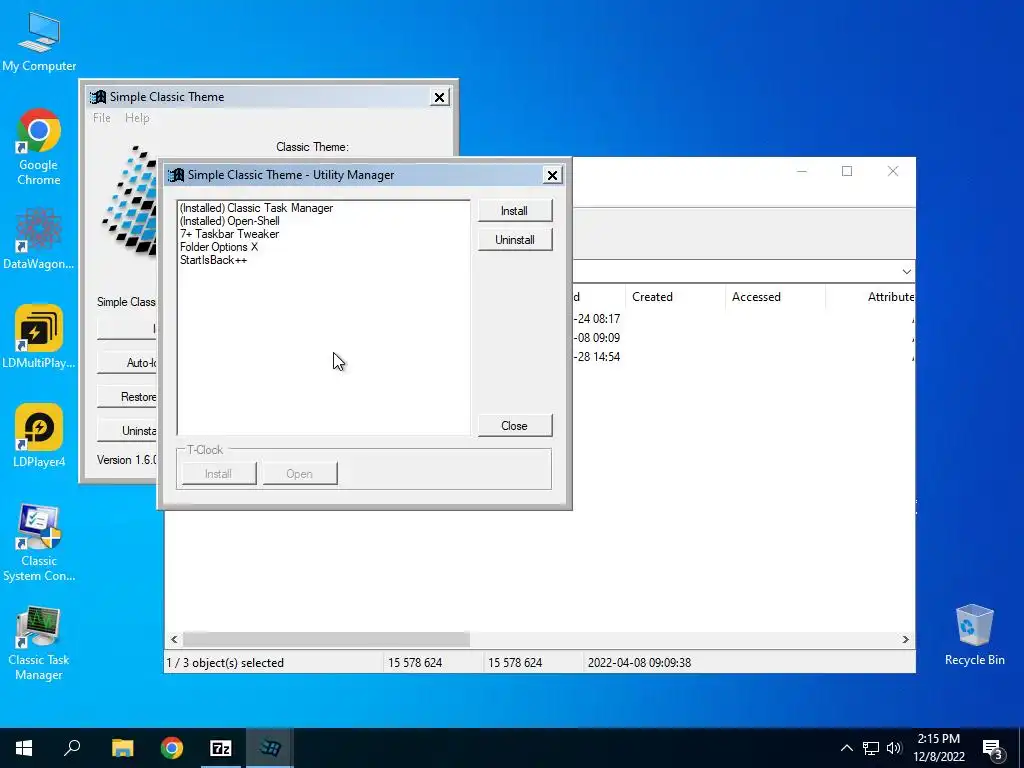
Task: Show calendar from the taskbar clock
Action: click(938, 748)
